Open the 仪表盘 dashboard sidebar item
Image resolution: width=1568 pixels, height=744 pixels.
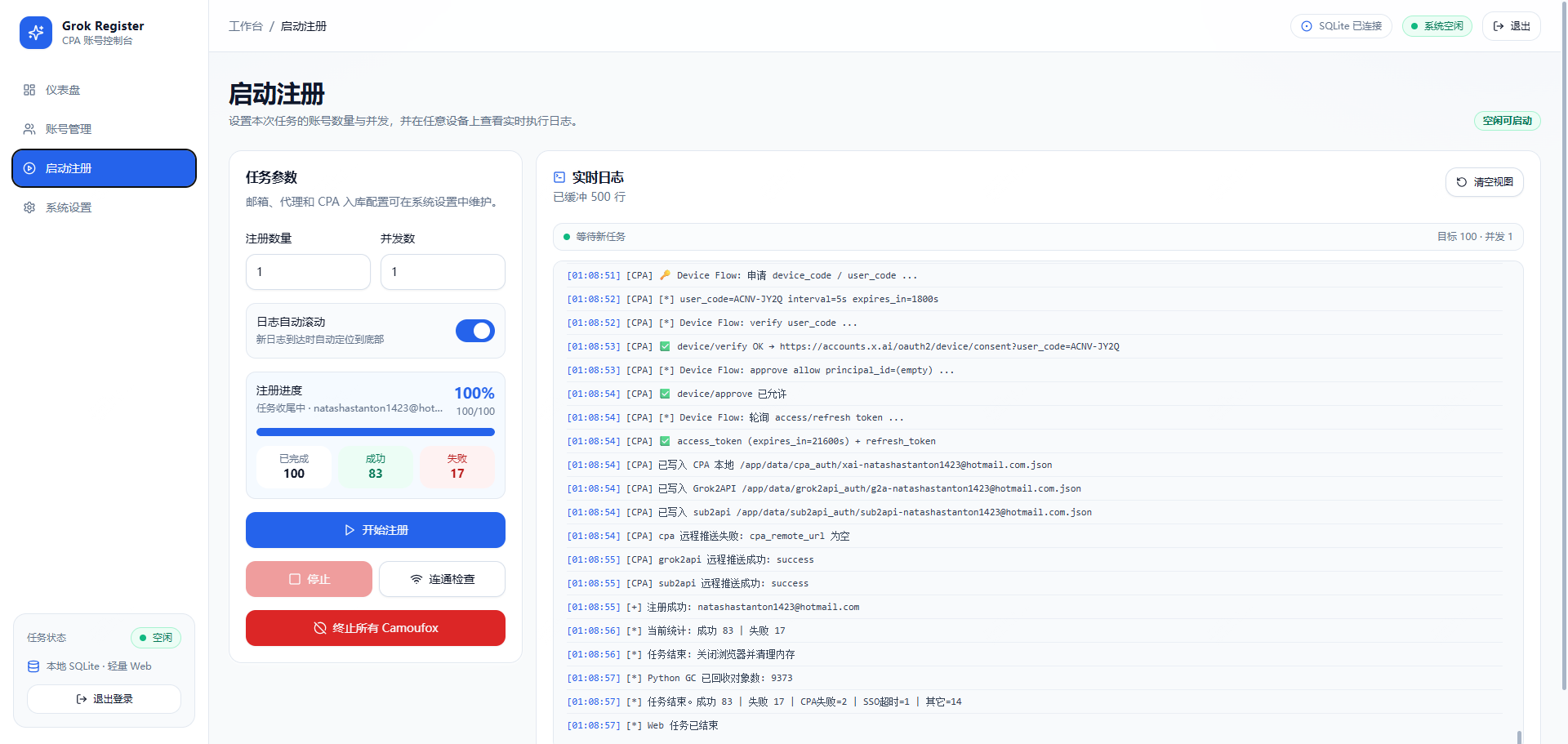(104, 90)
